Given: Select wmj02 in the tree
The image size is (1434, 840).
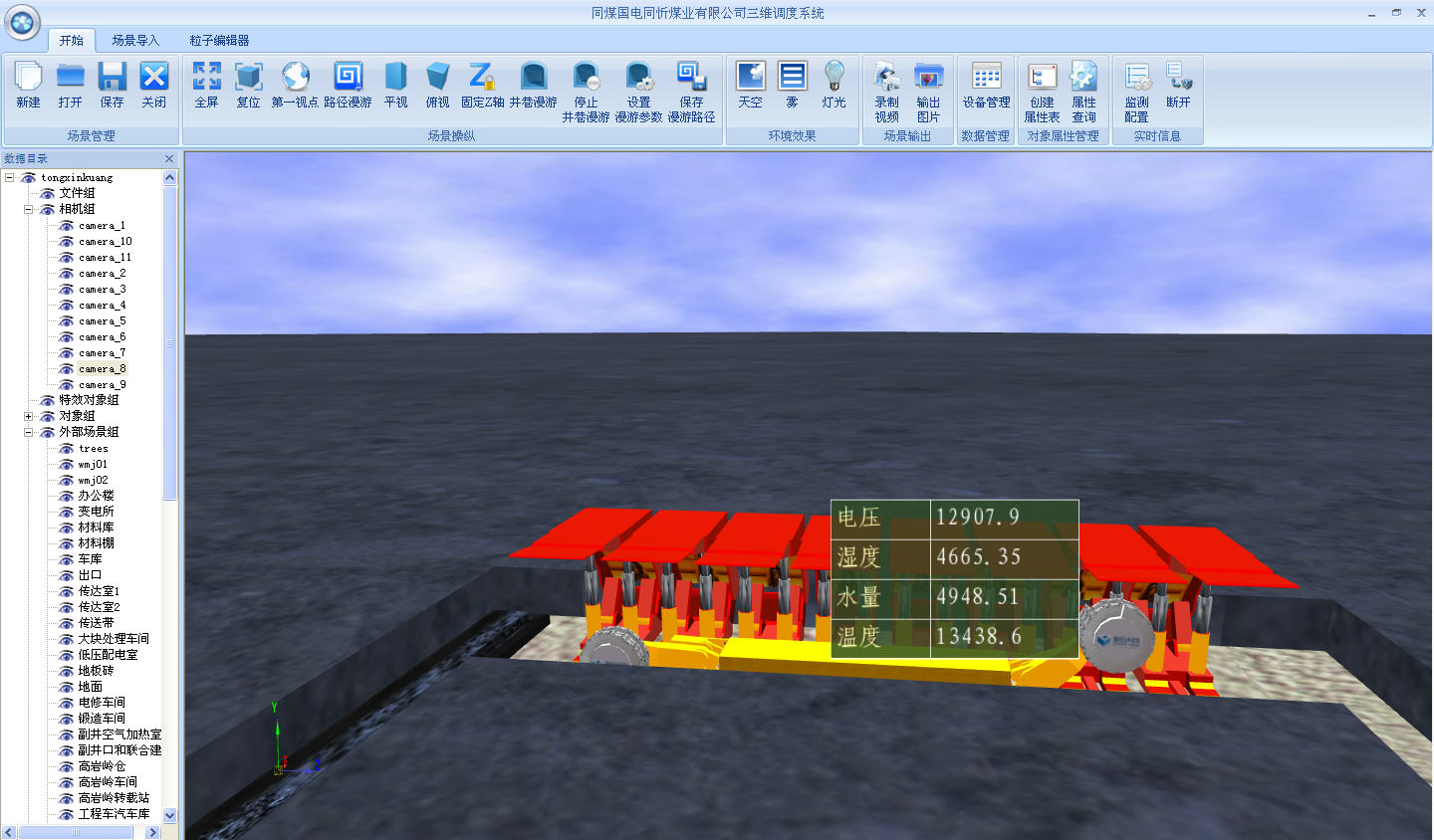Looking at the screenshot, I should (x=94, y=481).
